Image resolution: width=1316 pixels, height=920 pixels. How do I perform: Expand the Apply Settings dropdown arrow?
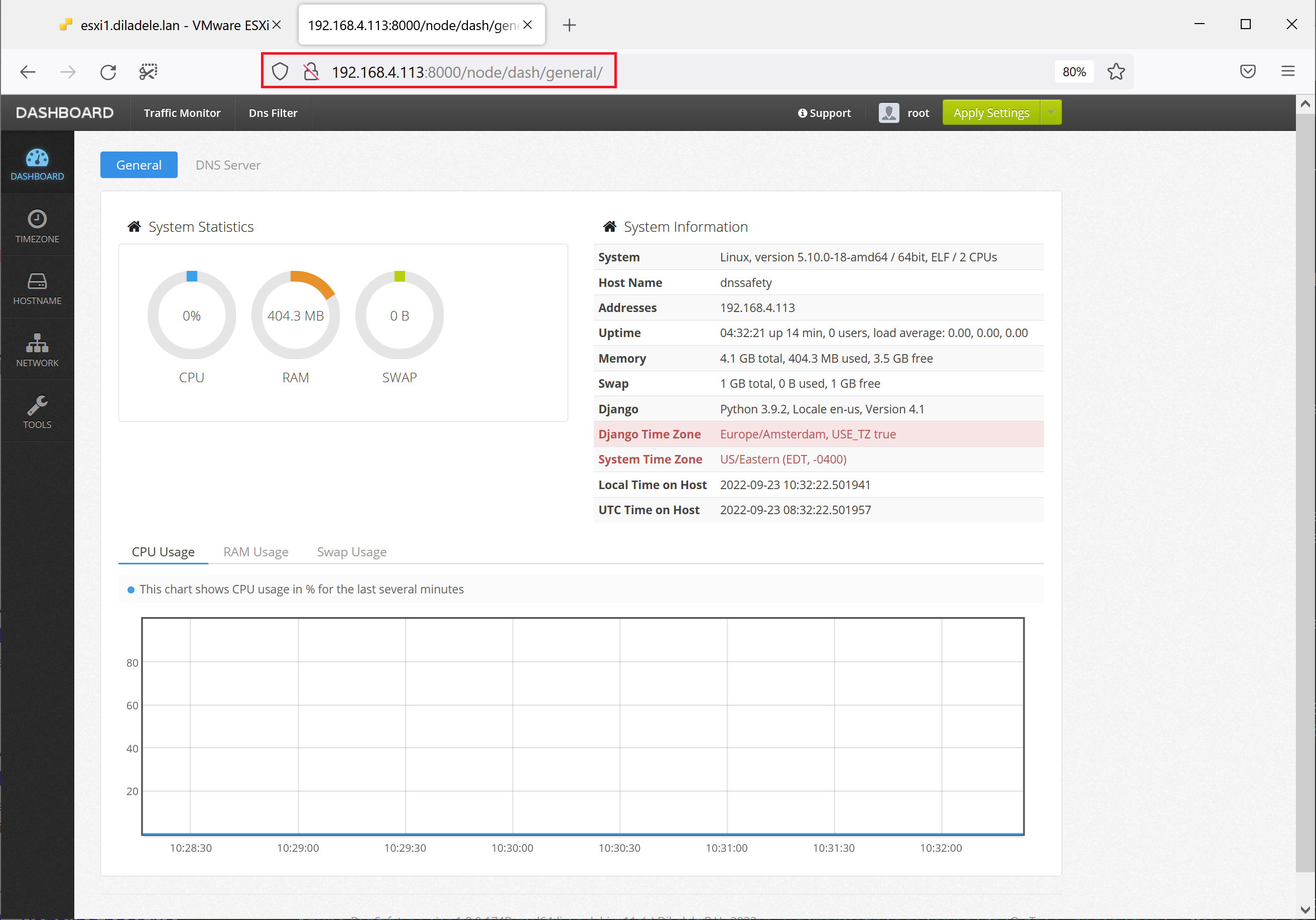pyautogui.click(x=1050, y=112)
